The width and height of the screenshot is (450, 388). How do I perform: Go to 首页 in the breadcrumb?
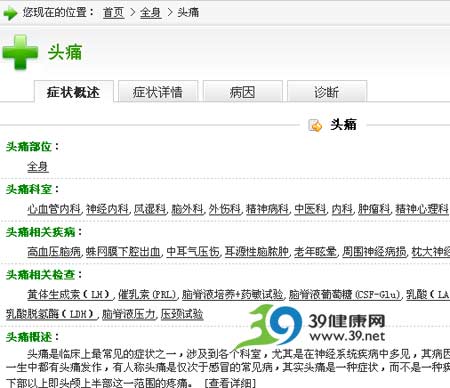tap(114, 13)
